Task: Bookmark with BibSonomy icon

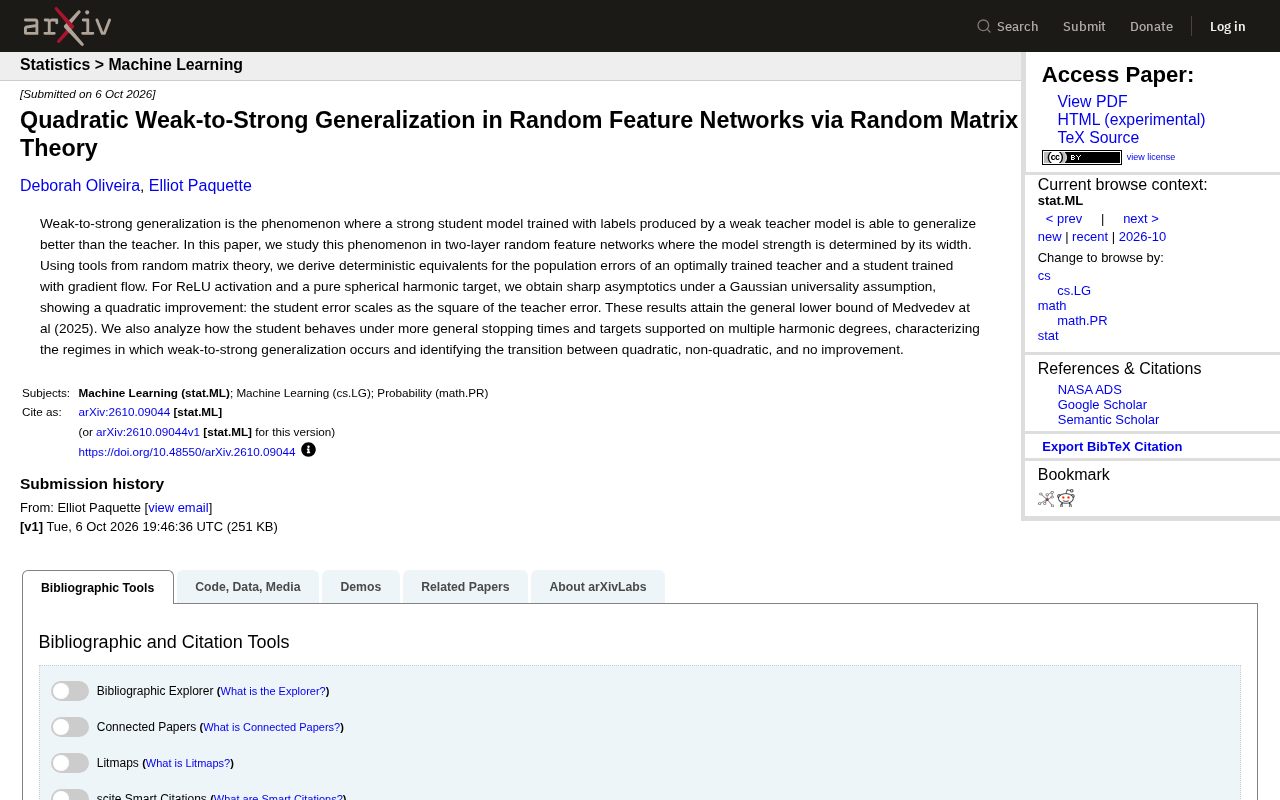Action: click(x=1046, y=498)
